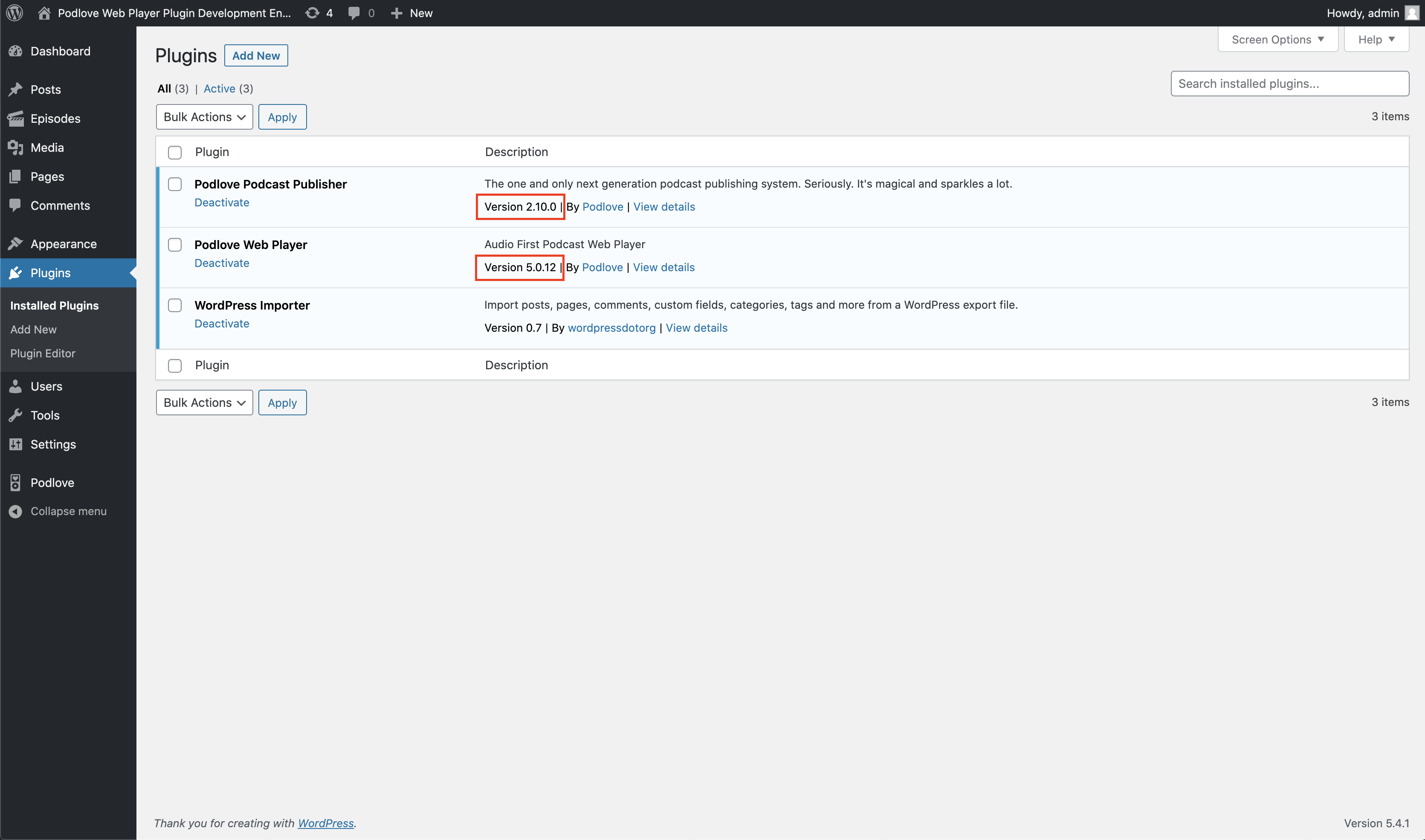Click the Comments icon in sidebar
The image size is (1425, 840).
point(15,206)
